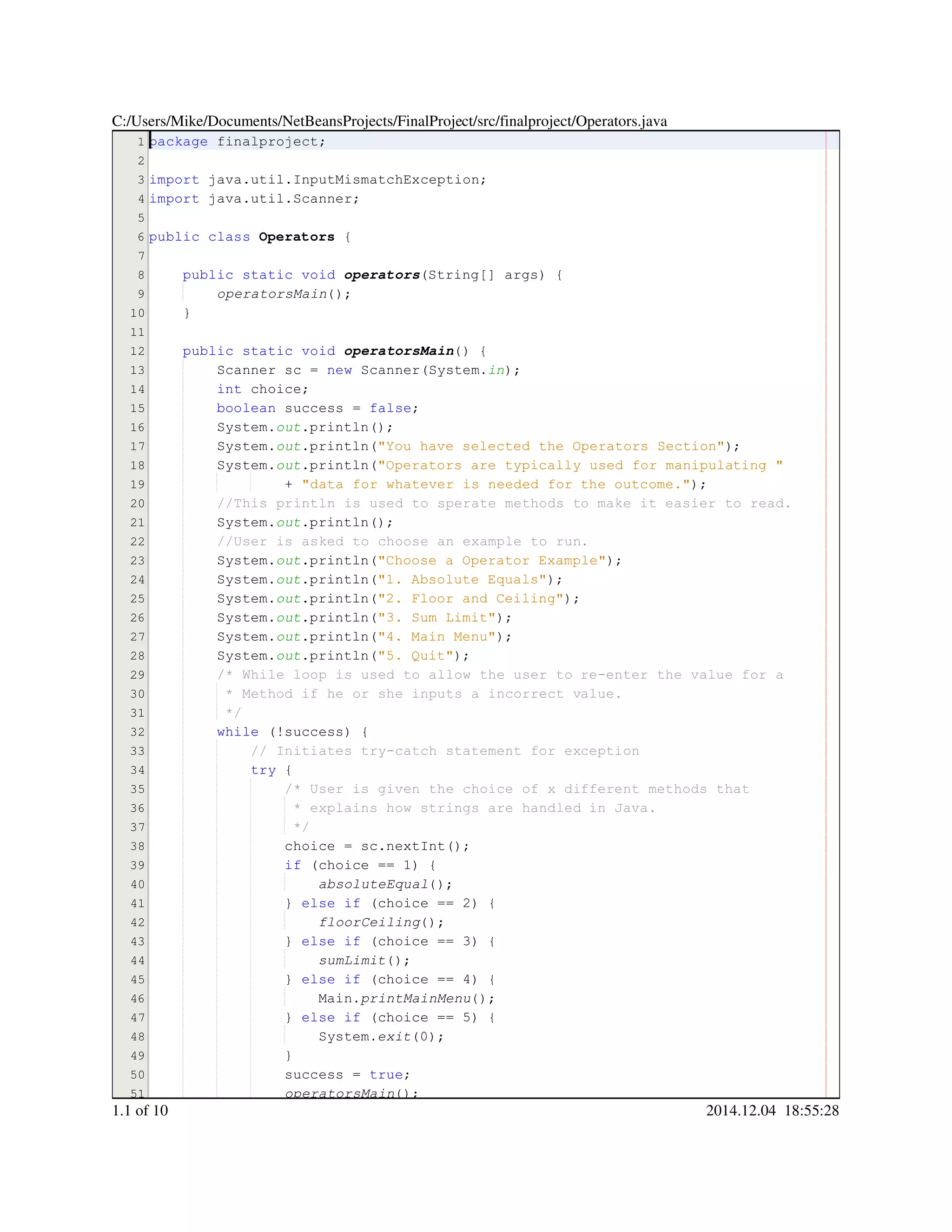Click 'boolean success' declaration on line 15
Viewport: 952px width, 1232px height.
click(x=279, y=408)
